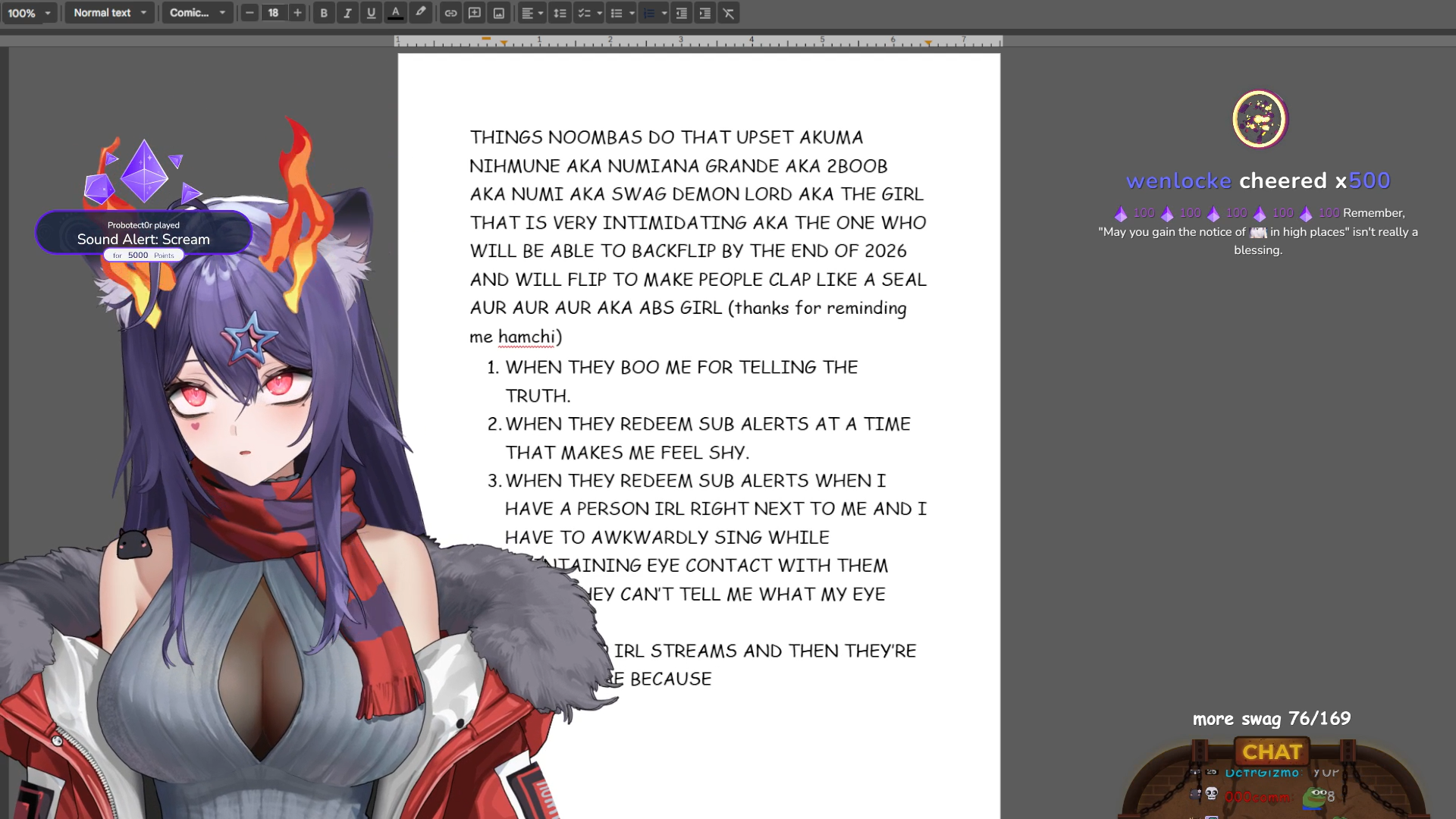Image resolution: width=1456 pixels, height=819 pixels.
Task: Decrease font size with minus button
Action: point(249,13)
